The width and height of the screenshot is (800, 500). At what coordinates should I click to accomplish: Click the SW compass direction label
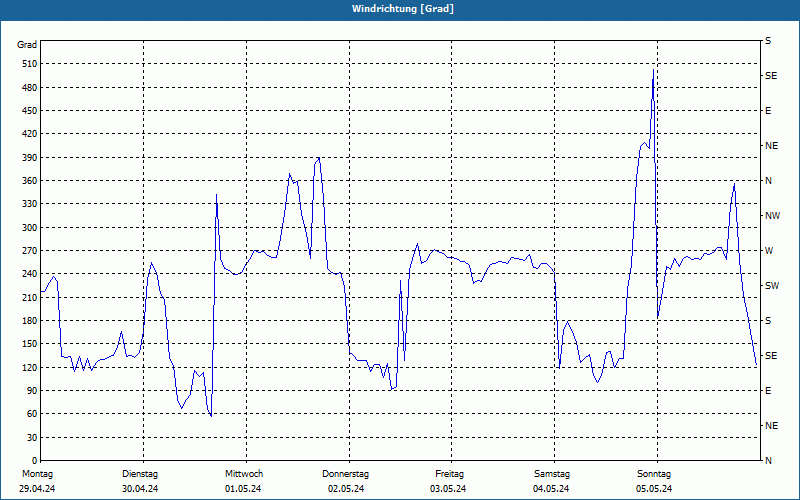[772, 286]
